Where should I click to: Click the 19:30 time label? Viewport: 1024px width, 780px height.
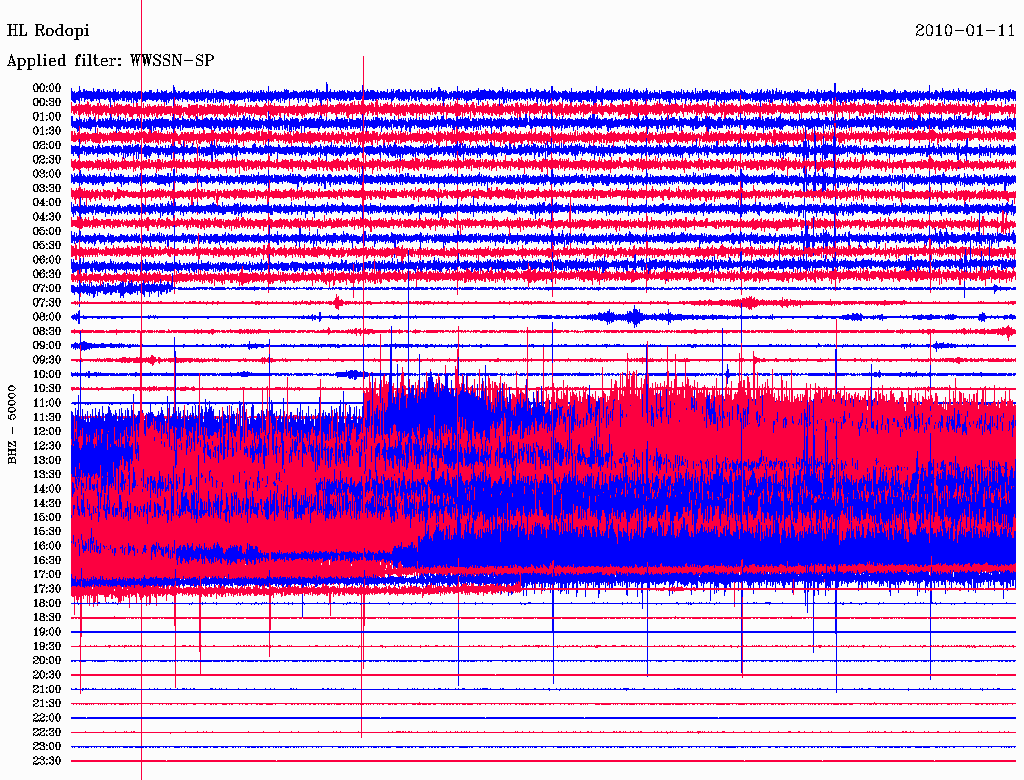pyautogui.click(x=47, y=646)
